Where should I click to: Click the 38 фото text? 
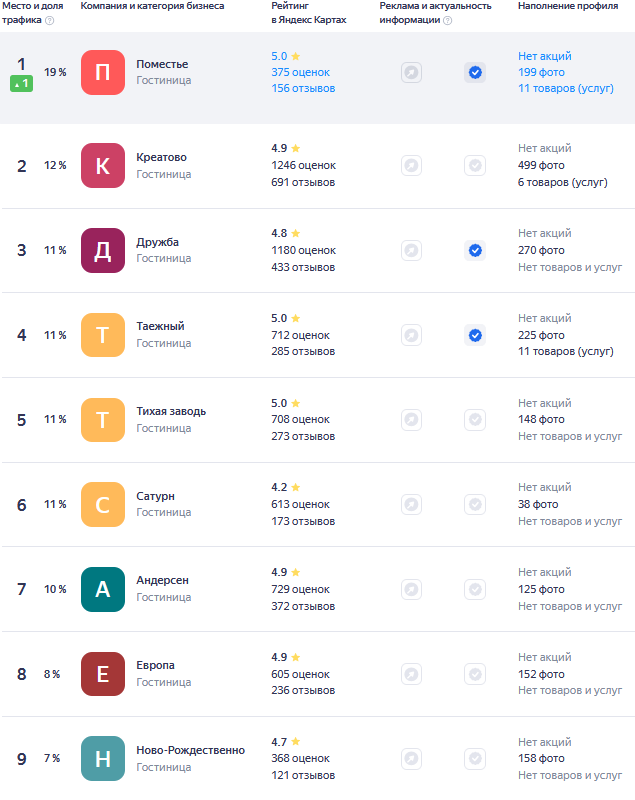(x=538, y=504)
